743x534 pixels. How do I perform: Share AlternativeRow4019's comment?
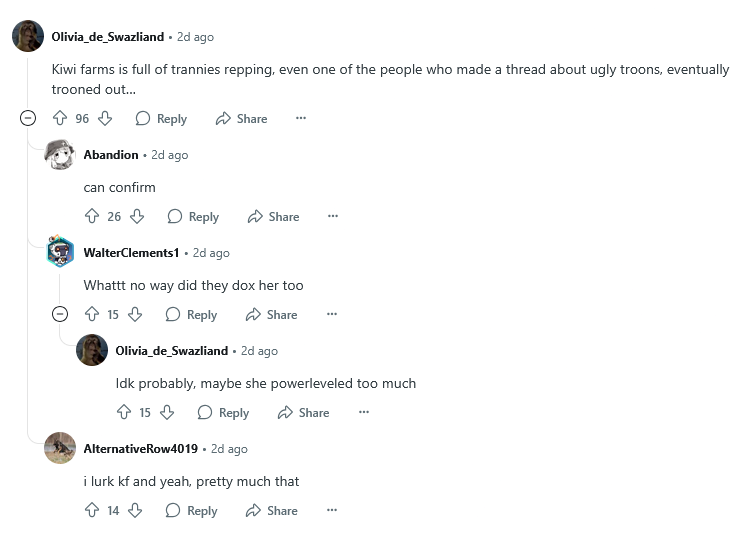271,510
